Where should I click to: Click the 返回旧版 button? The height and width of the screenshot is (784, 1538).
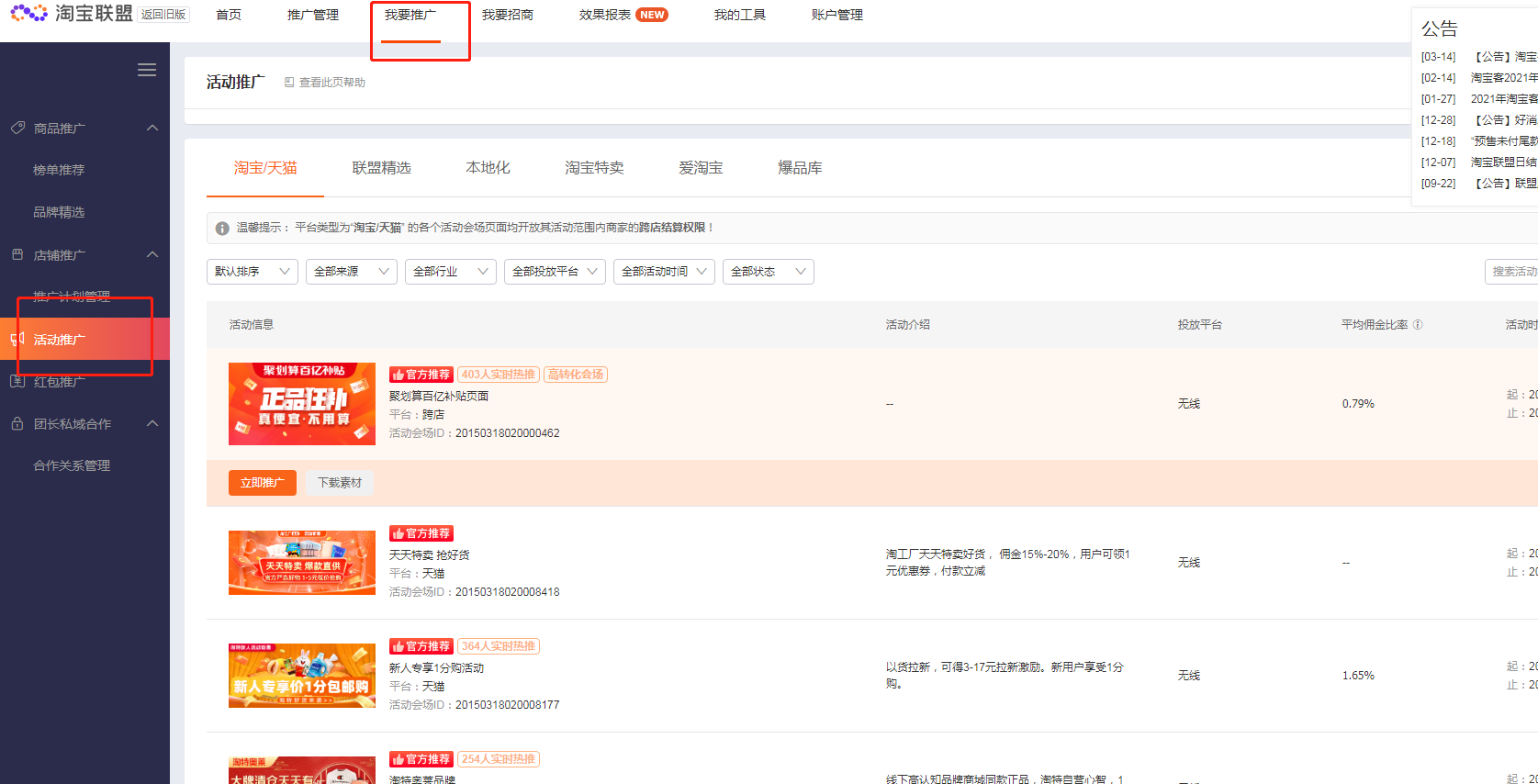click(163, 15)
